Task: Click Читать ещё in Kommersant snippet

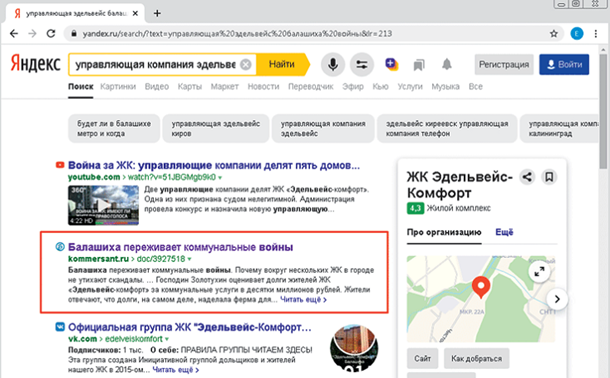Action: click(x=303, y=300)
